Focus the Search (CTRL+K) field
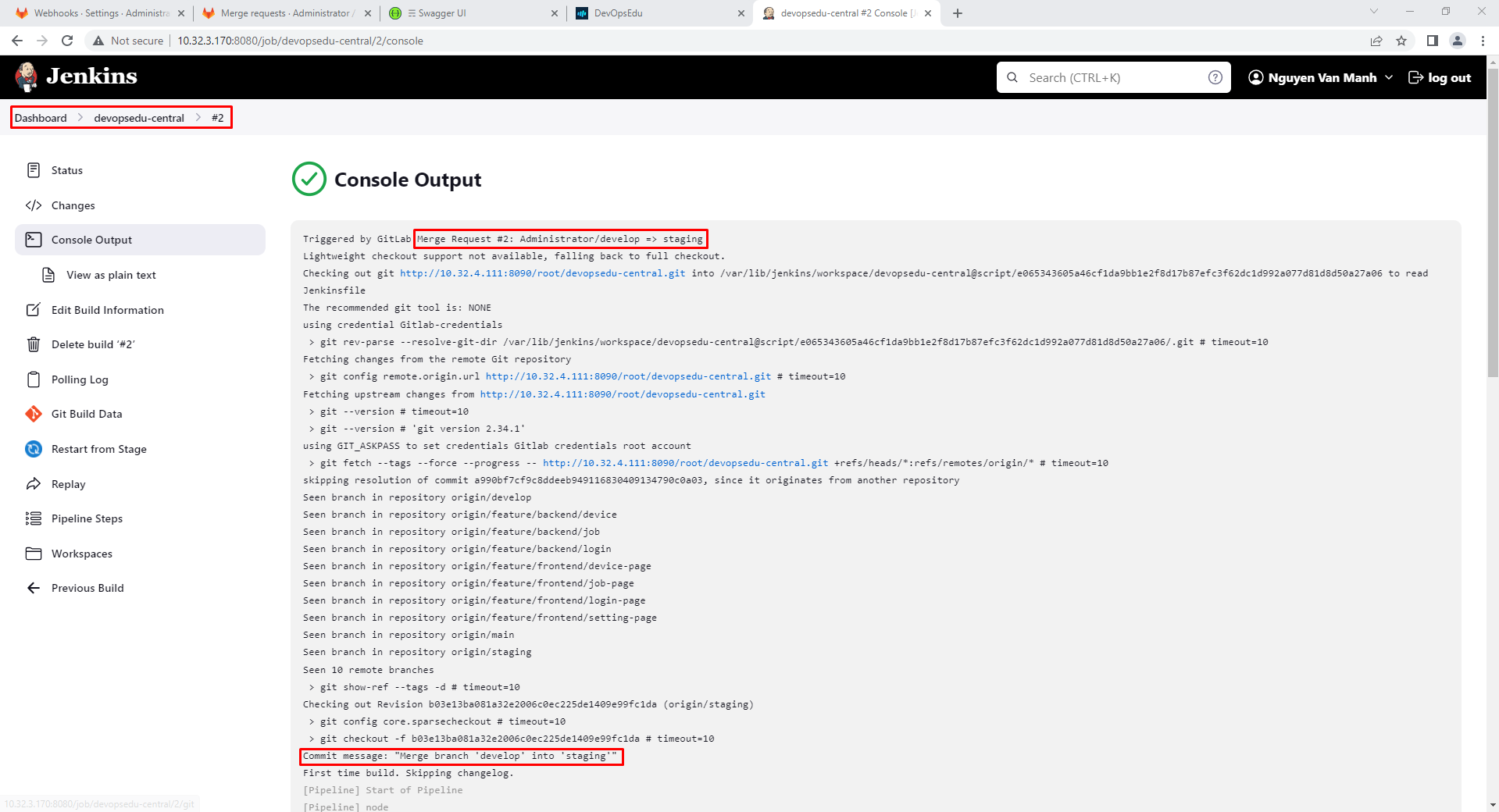This screenshot has width=1499, height=812. (1113, 77)
